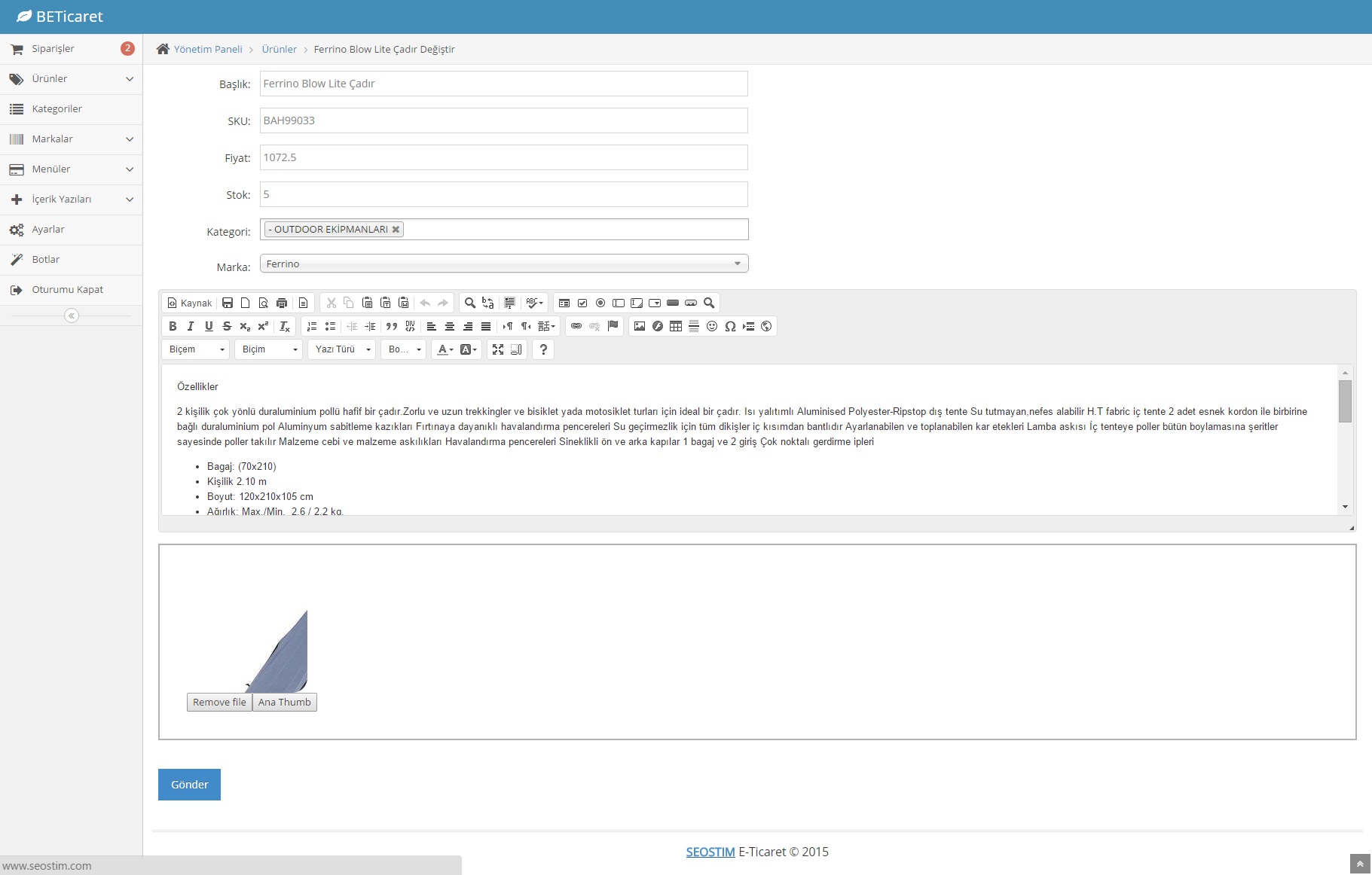Viewport: 1372px width, 875px height.
Task: Toggle Subscript formatting
Action: [x=245, y=326]
